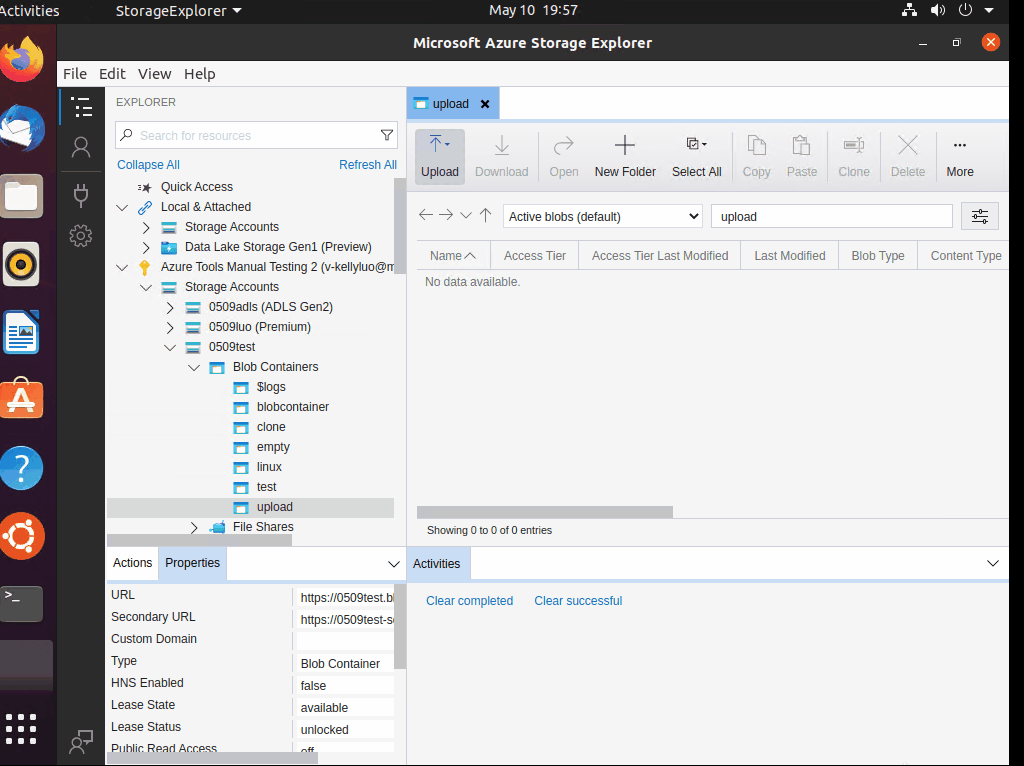Open the Connect plug icon
Viewport: 1024px width, 766px height.
coord(81,195)
